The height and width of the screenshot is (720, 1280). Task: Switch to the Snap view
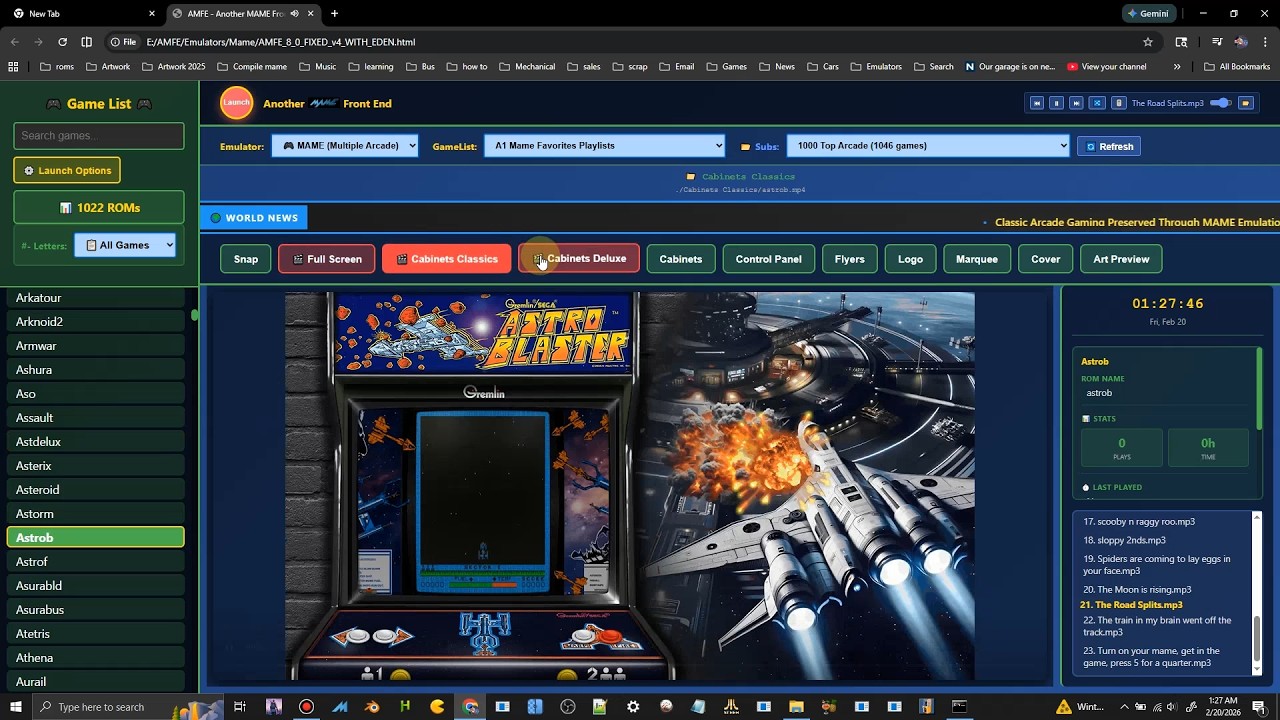coord(246,259)
